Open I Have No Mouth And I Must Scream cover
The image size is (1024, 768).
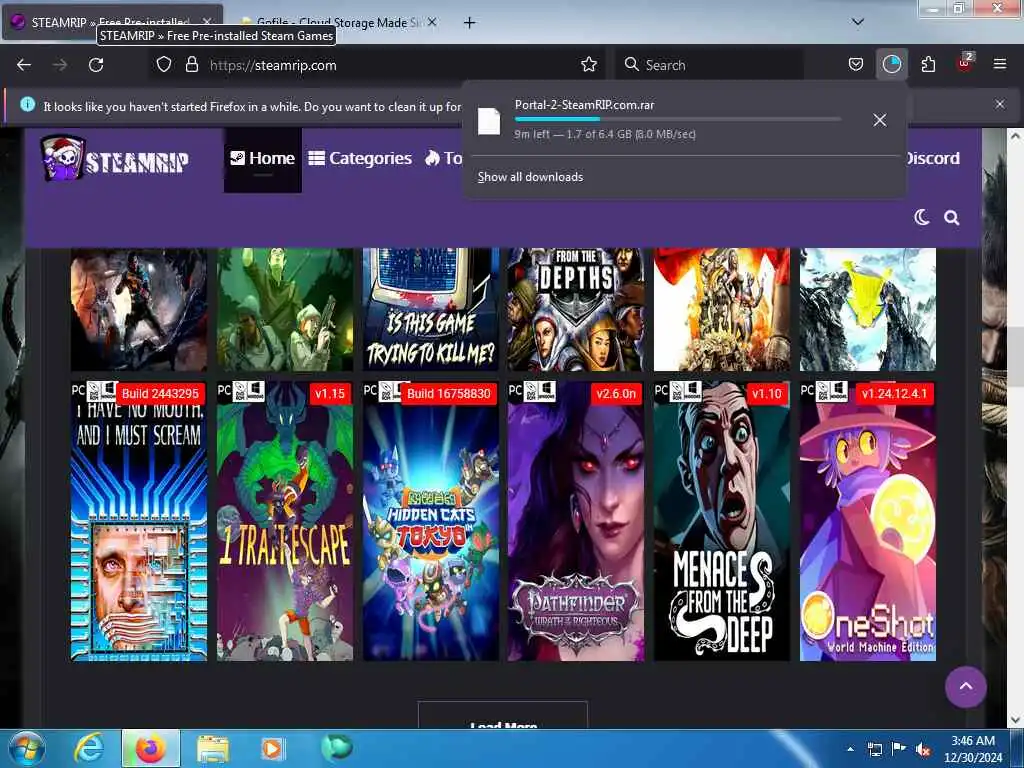[138, 522]
